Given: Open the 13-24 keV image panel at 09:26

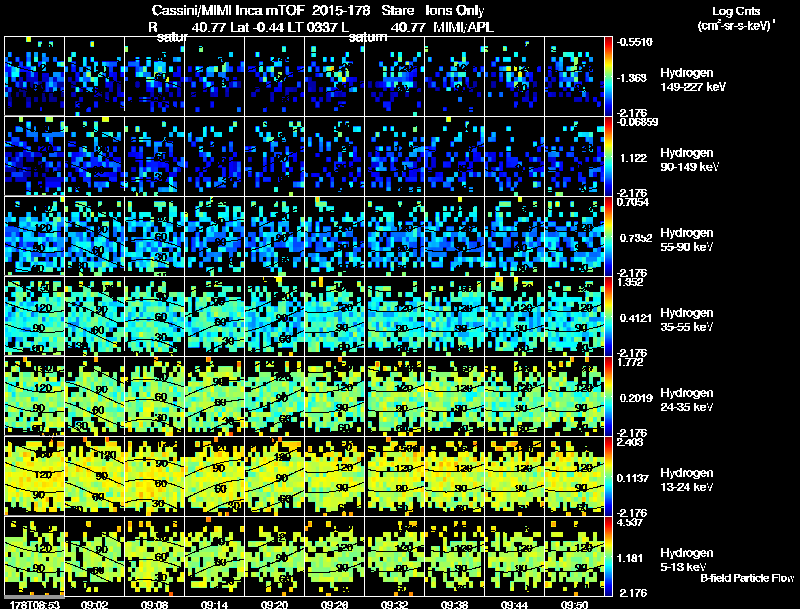Looking at the screenshot, I should pyautogui.click(x=334, y=476).
